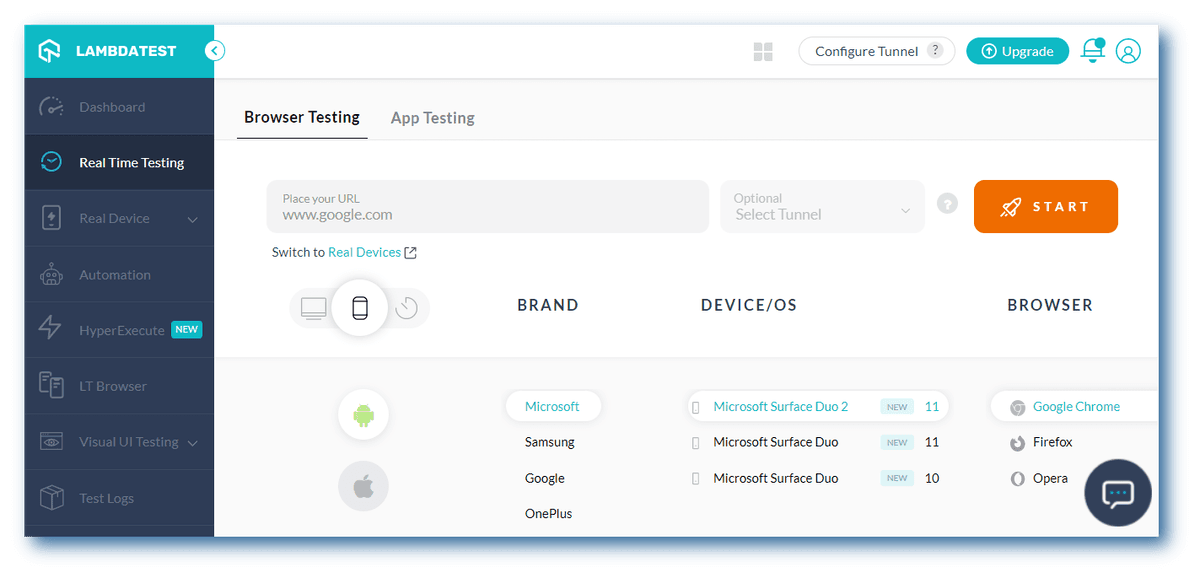Click the tunnel help icon beside Select Tunnel
The image size is (1200, 578).
coord(947,204)
